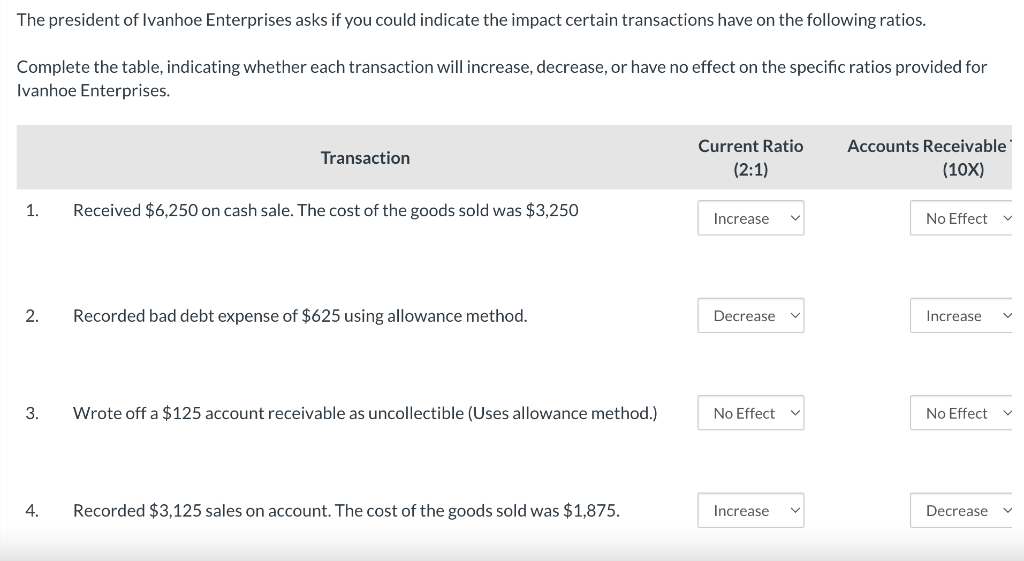This screenshot has height=561, width=1024.
Task: Open Current Ratio dropdown for sales on account
Action: pos(750,511)
